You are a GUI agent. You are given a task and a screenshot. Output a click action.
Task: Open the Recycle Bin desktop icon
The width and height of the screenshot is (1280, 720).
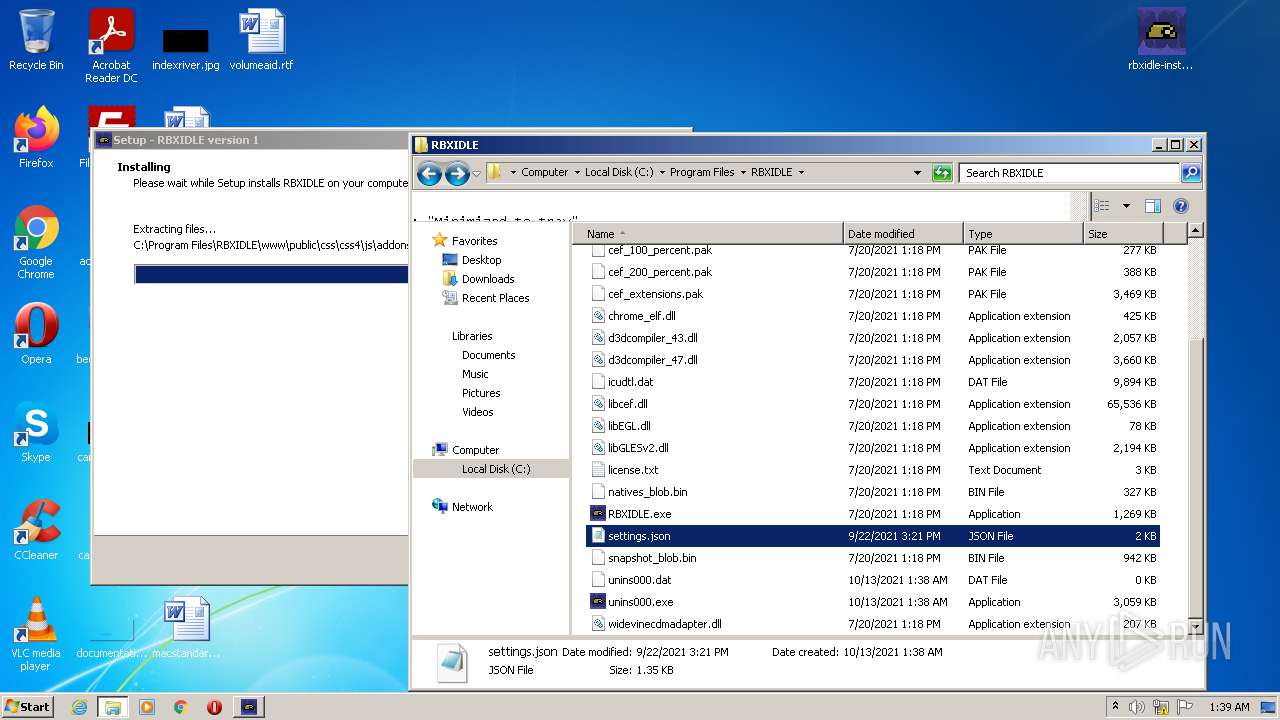point(36,40)
